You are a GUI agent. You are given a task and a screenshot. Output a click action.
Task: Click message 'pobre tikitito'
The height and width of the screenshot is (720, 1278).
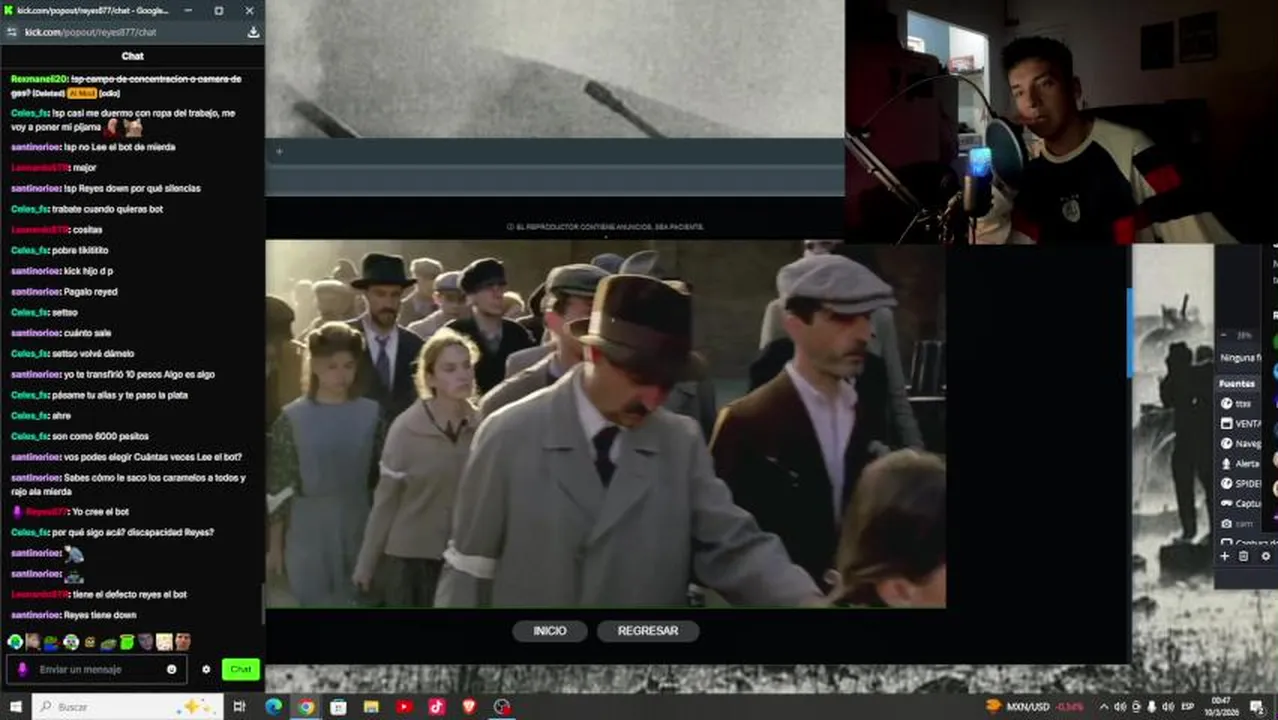pos(80,250)
